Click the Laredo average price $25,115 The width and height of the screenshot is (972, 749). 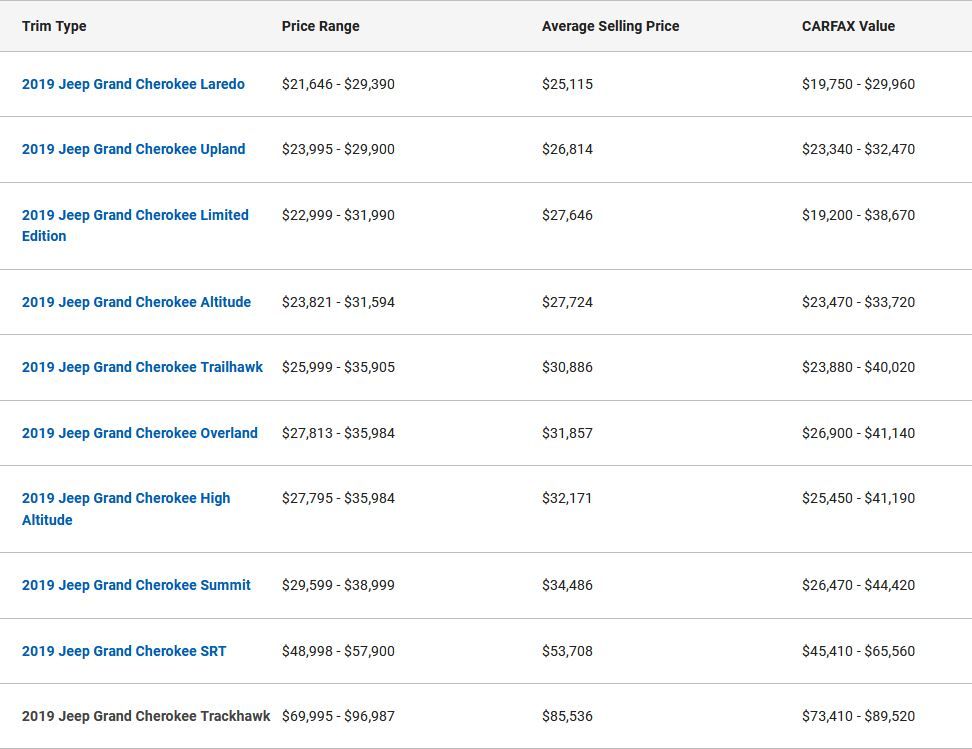pos(567,84)
